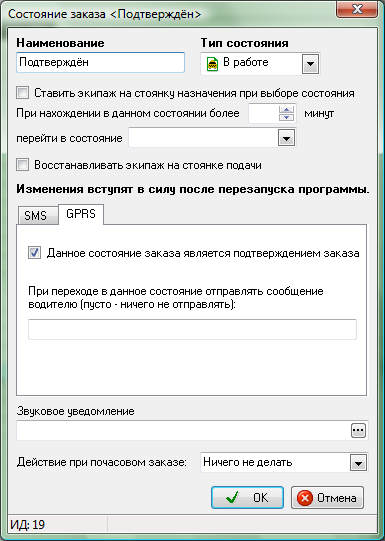The height and width of the screenshot is (541, 385).
Task: Expand the перейти в состояние dropdown
Action: pyautogui.click(x=286, y=138)
